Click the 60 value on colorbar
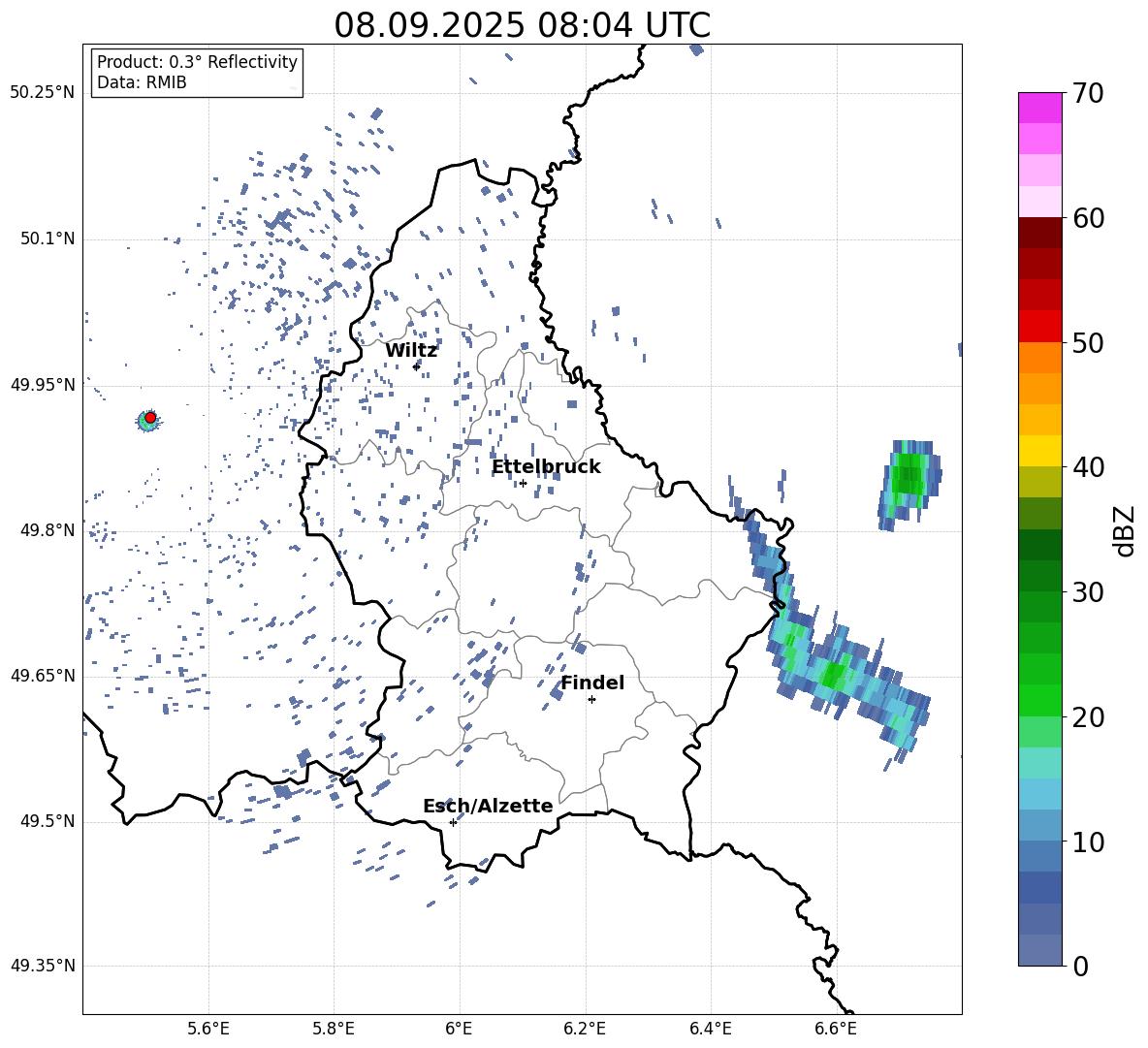The image size is (1148, 1048). point(1088,218)
